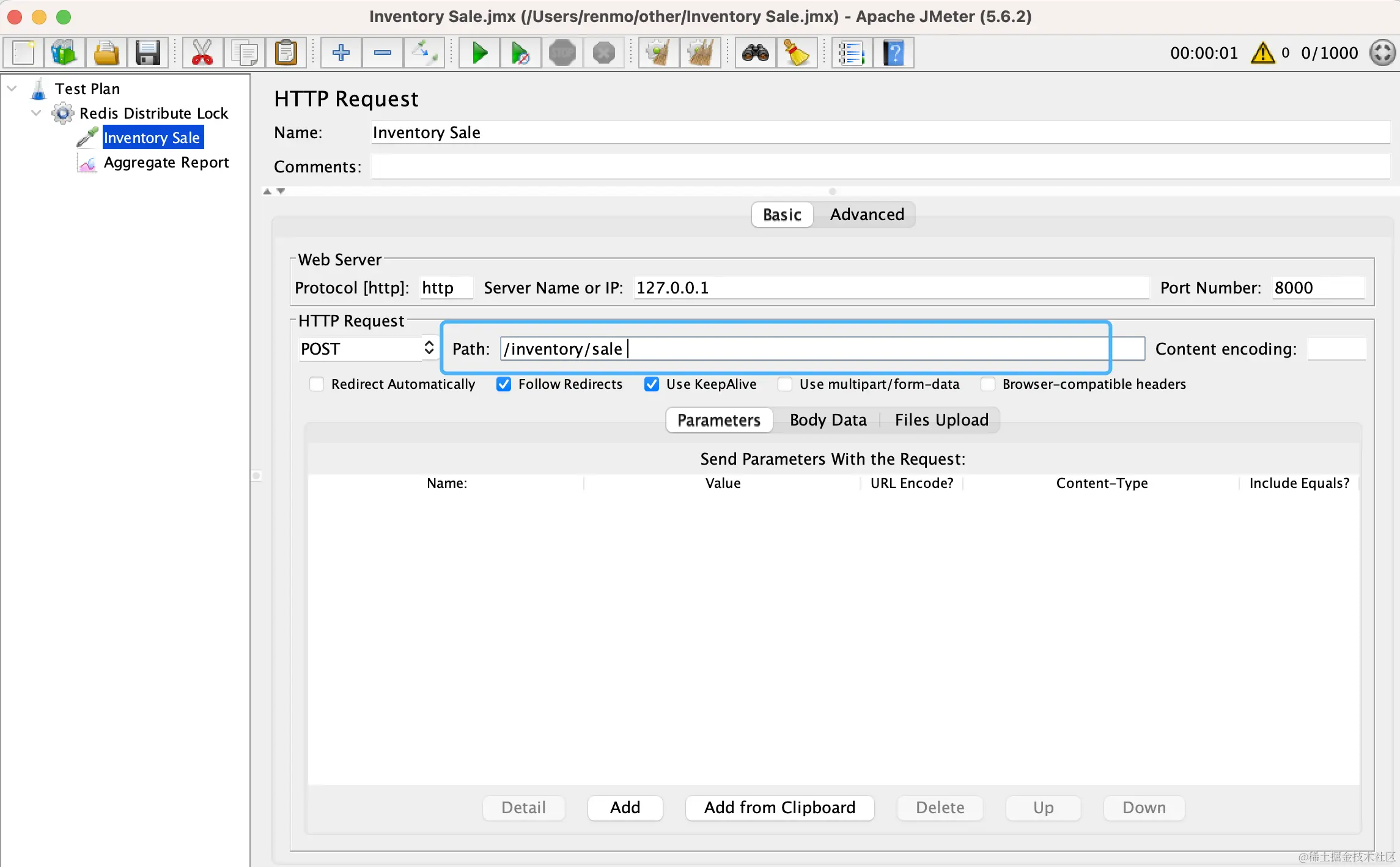Image resolution: width=1400 pixels, height=867 pixels.
Task: Click the Clear results broom icon
Action: click(659, 53)
